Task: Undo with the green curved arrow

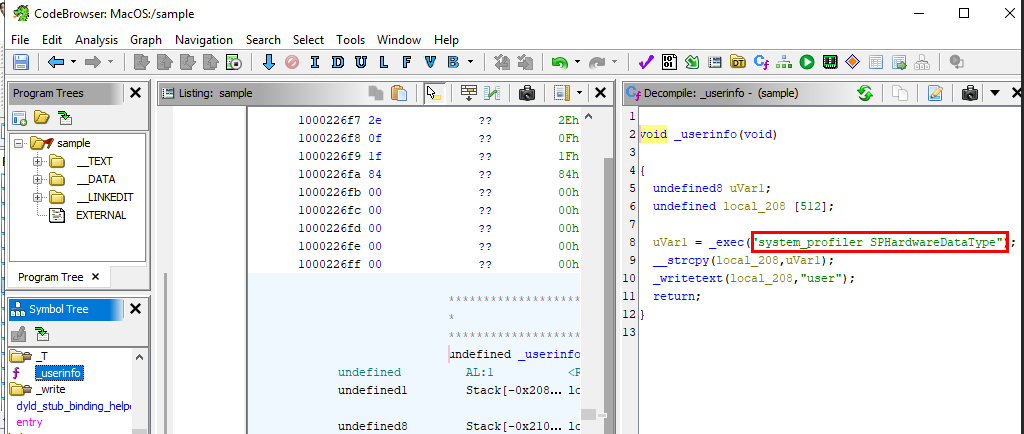Action: click(x=560, y=63)
